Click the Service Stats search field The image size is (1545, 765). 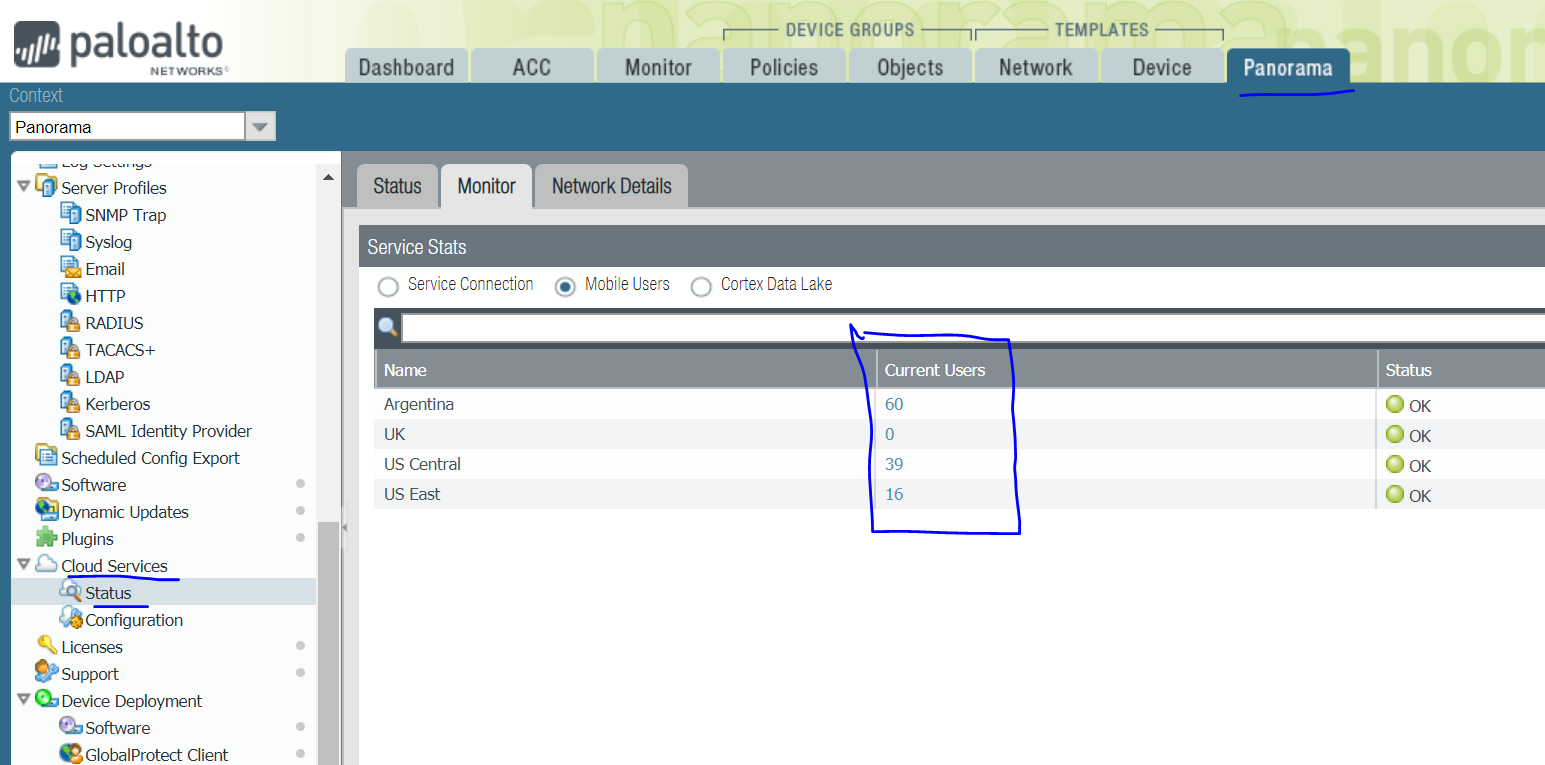973,328
